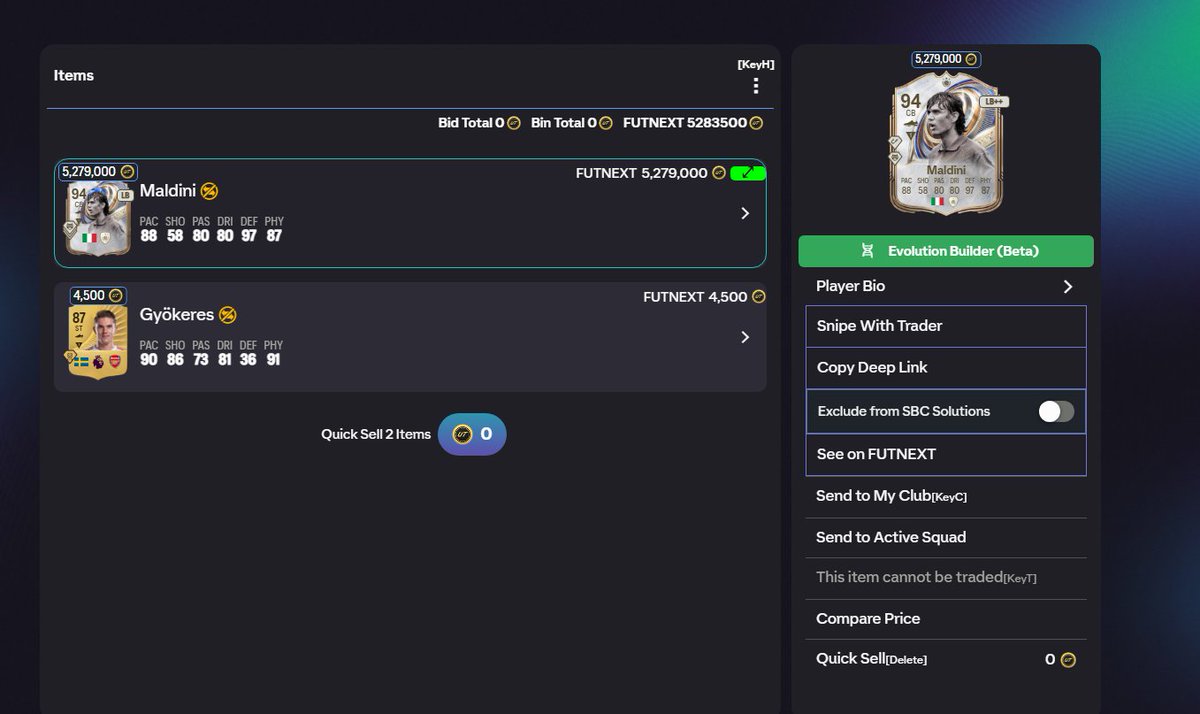Click the Maldini player name text

coord(167,191)
